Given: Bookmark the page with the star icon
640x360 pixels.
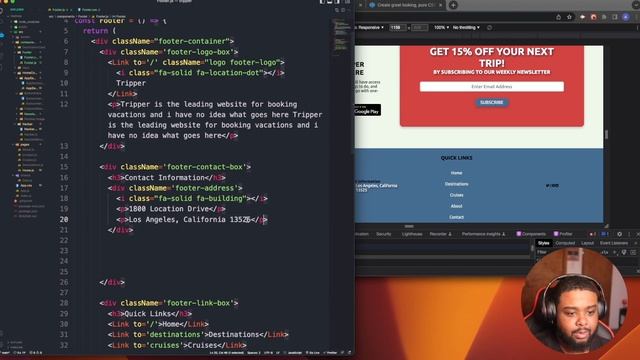Looking at the screenshot, I should (569, 17).
